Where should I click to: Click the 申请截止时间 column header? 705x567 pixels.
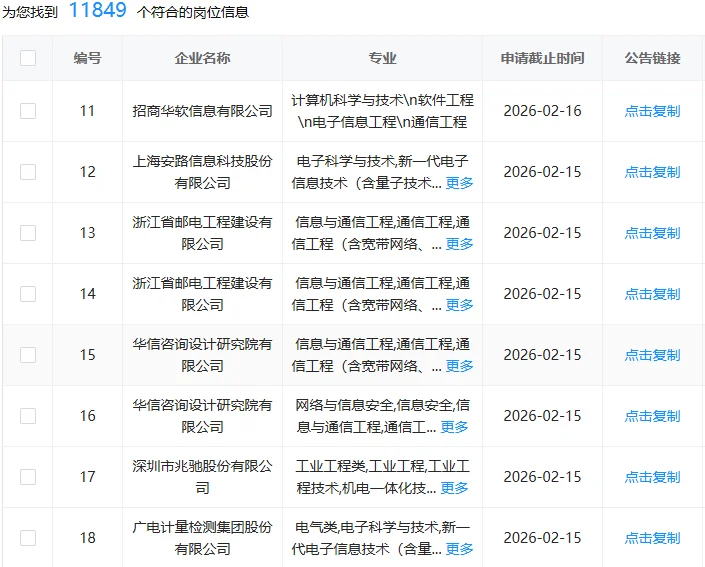542,58
